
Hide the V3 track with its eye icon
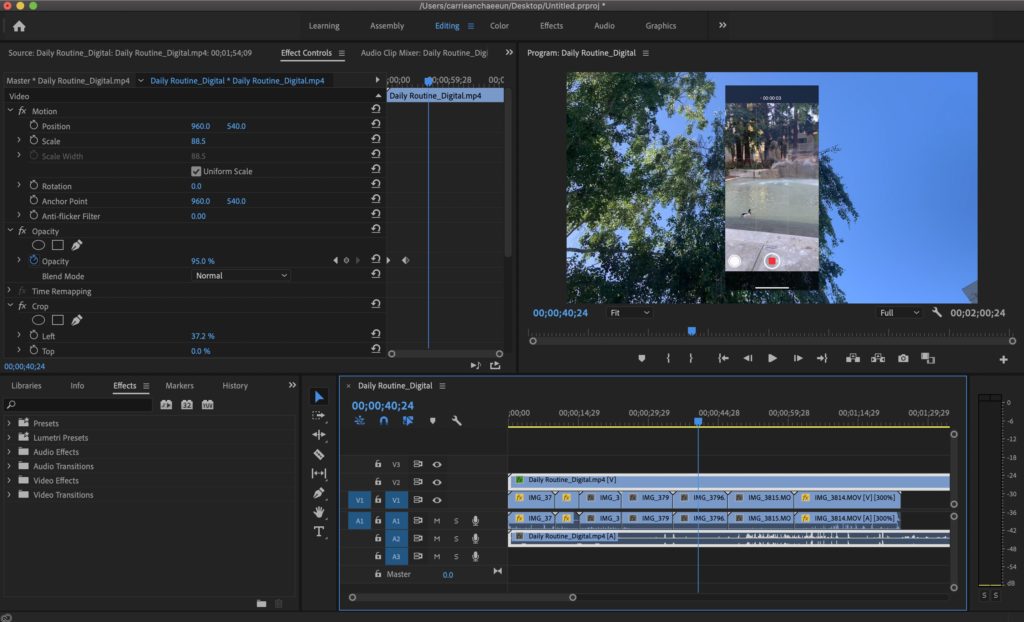click(437, 465)
